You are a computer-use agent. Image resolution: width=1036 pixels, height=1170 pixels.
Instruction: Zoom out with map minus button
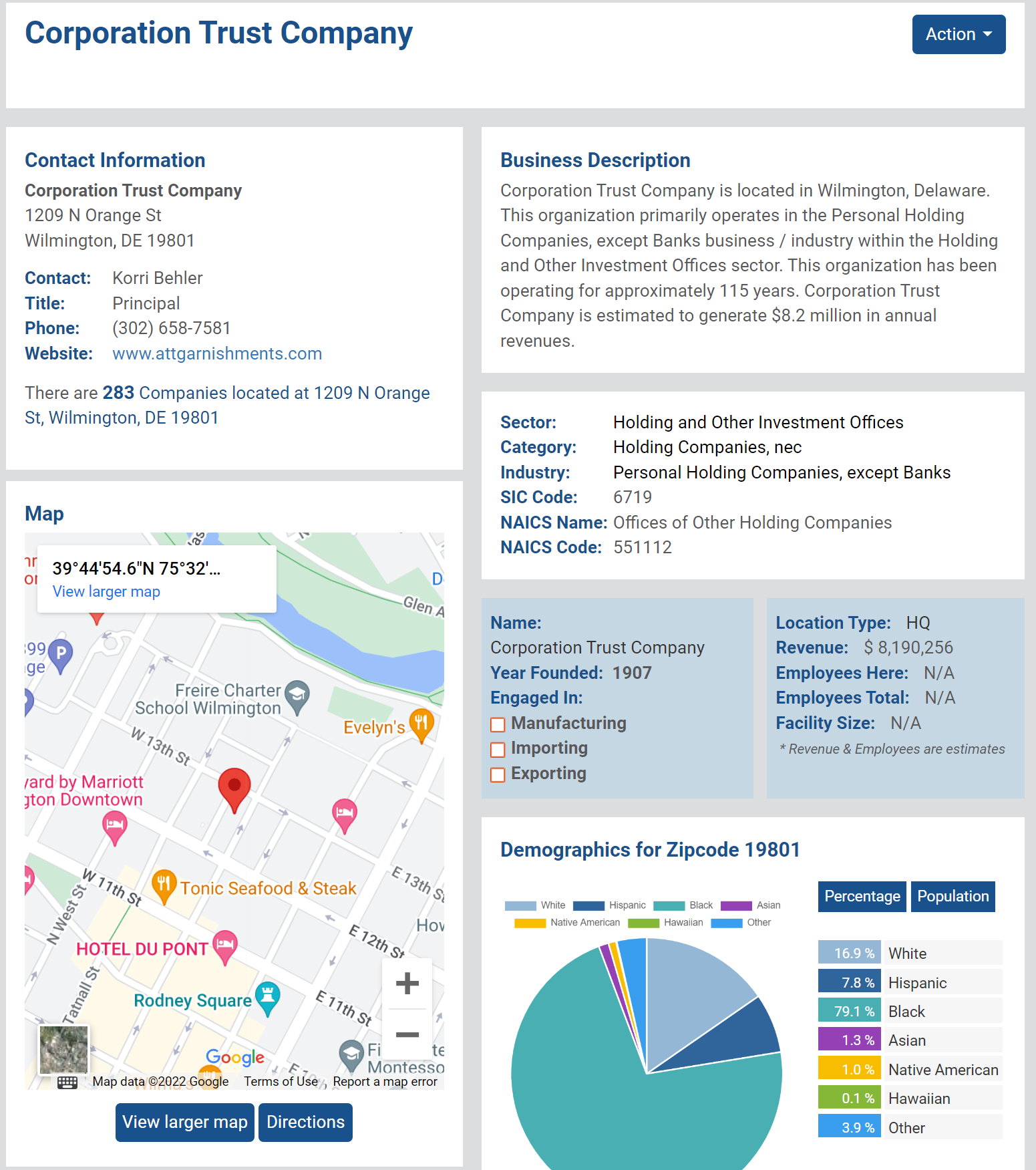(x=407, y=1034)
